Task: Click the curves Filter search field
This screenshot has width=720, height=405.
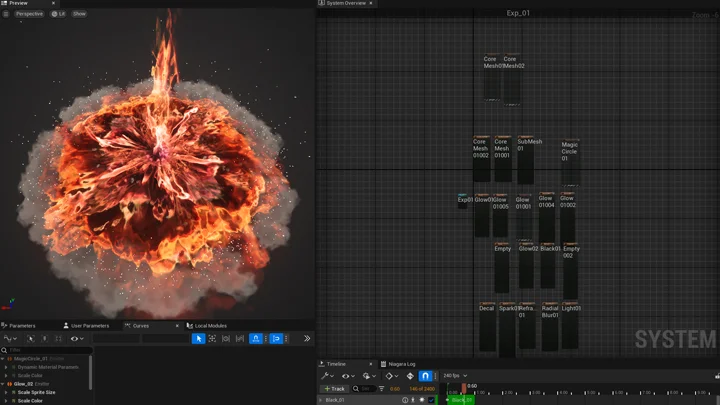Action: click(x=46, y=350)
